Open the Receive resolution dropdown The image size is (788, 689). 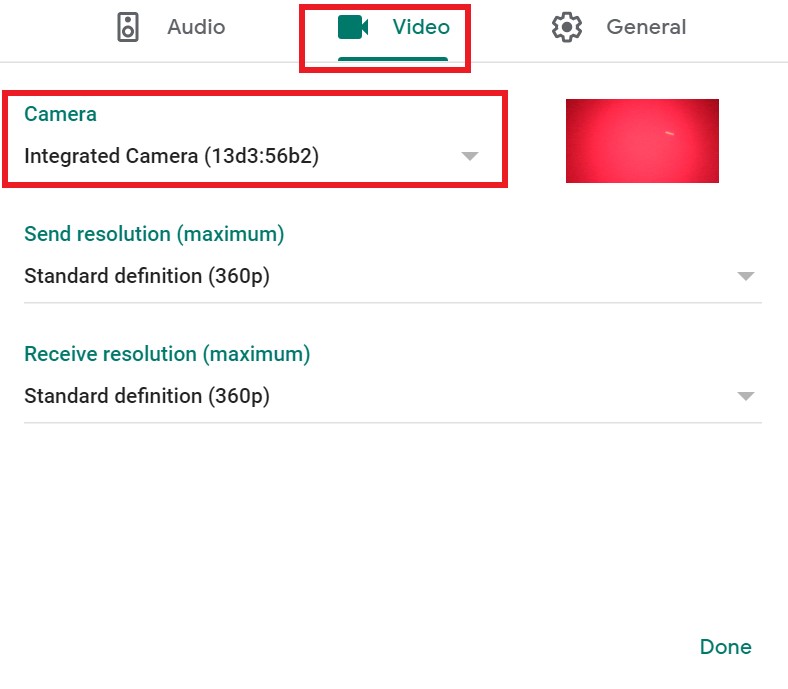click(392, 396)
